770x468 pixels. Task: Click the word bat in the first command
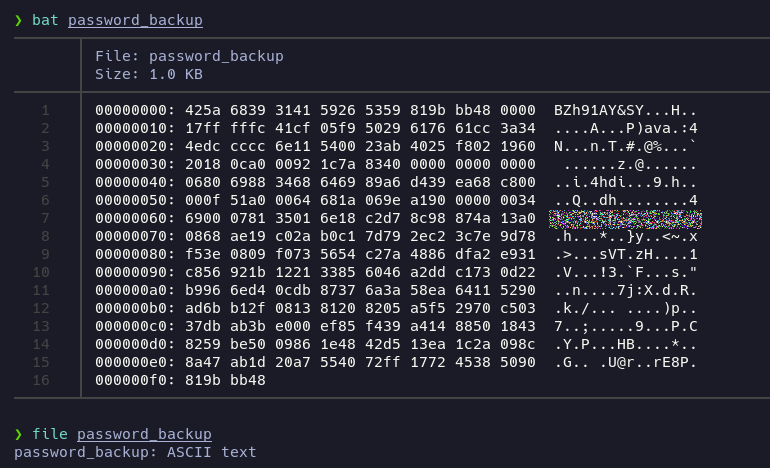[x=45, y=19]
